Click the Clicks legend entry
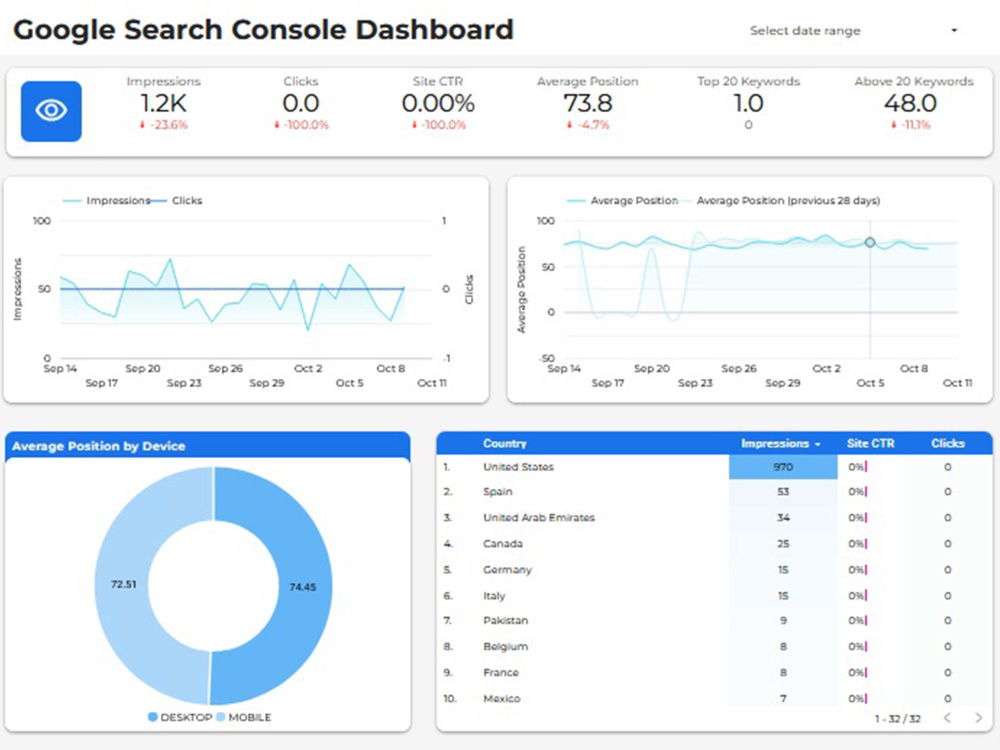Screen dimensions: 1000x750 click(177, 200)
